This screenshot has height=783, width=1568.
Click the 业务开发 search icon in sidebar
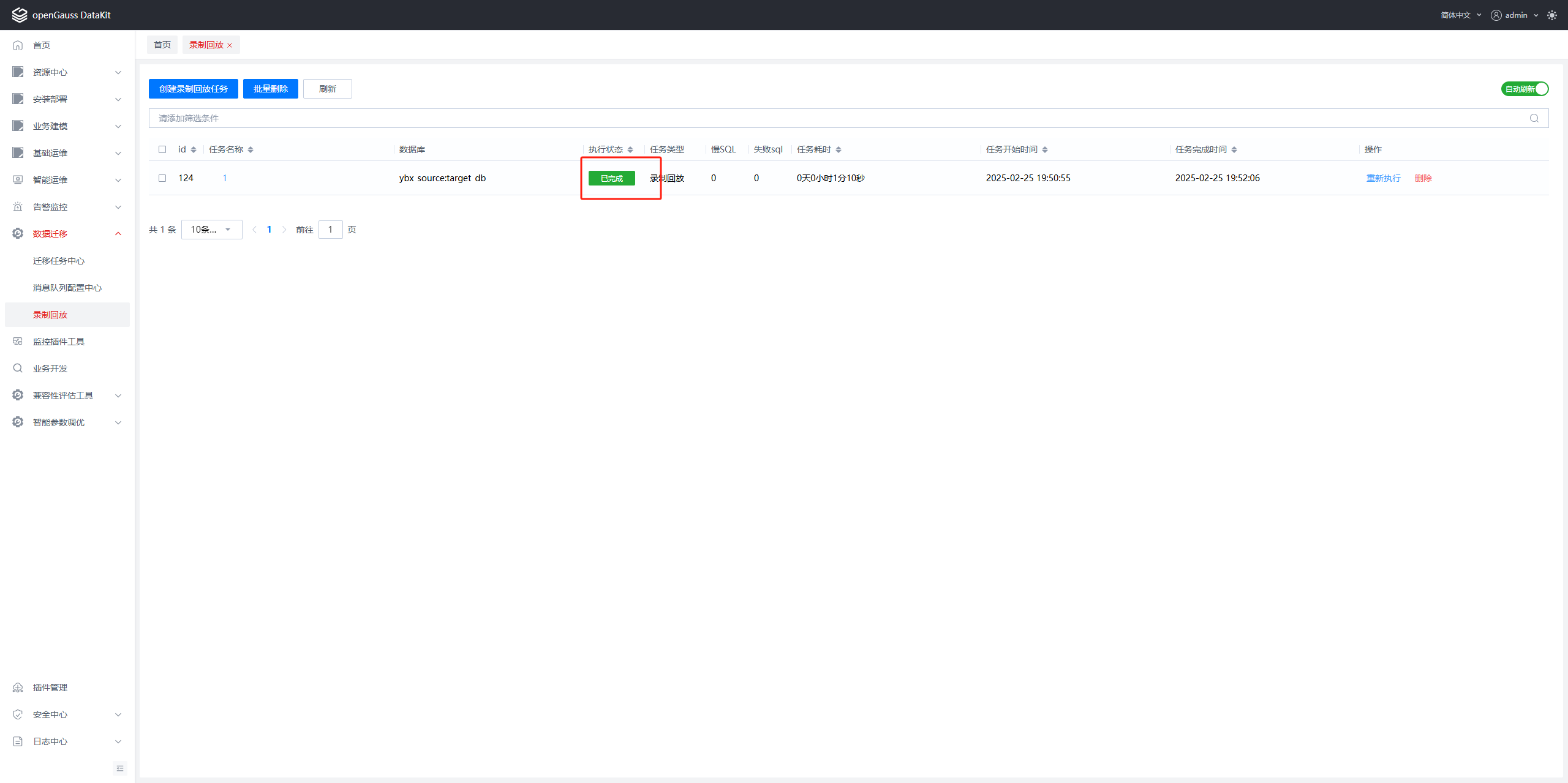coord(18,369)
